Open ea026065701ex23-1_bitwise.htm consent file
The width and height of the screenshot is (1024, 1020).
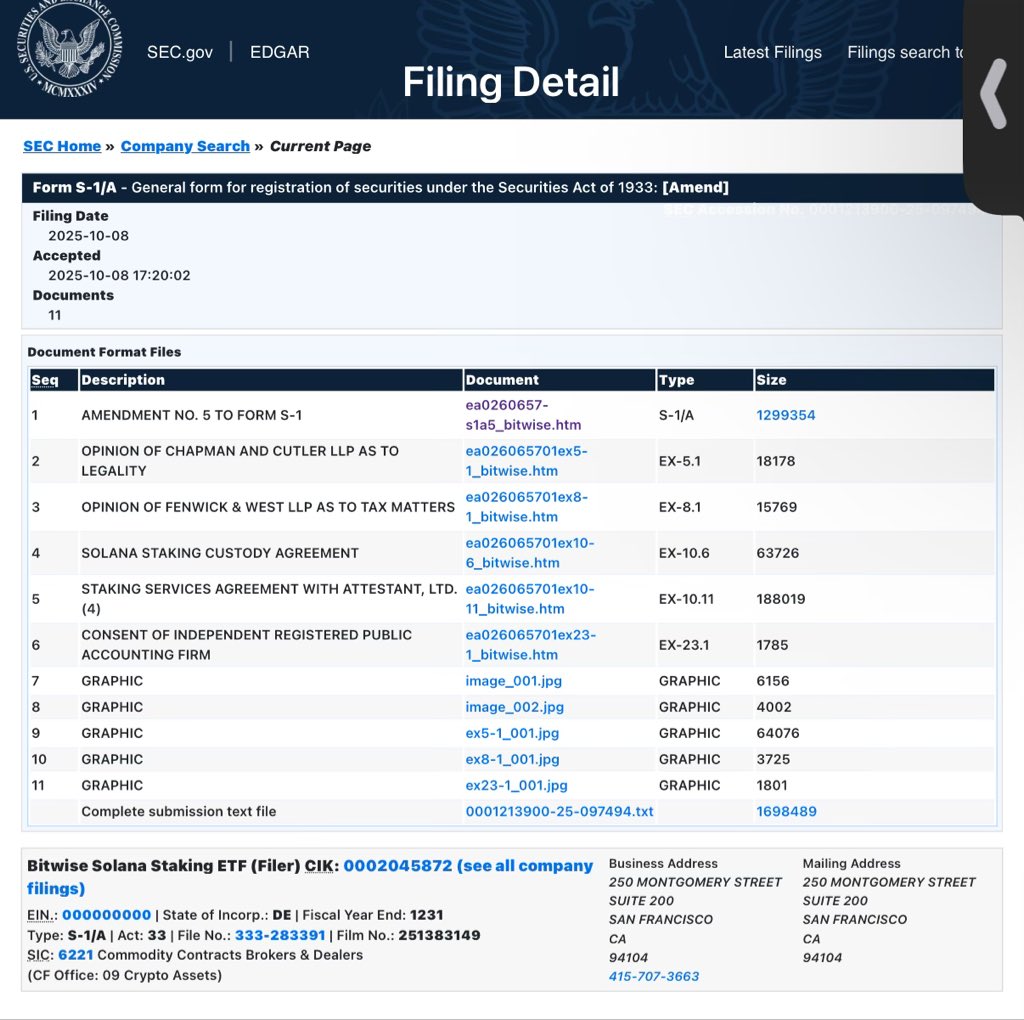[x=530, y=645]
